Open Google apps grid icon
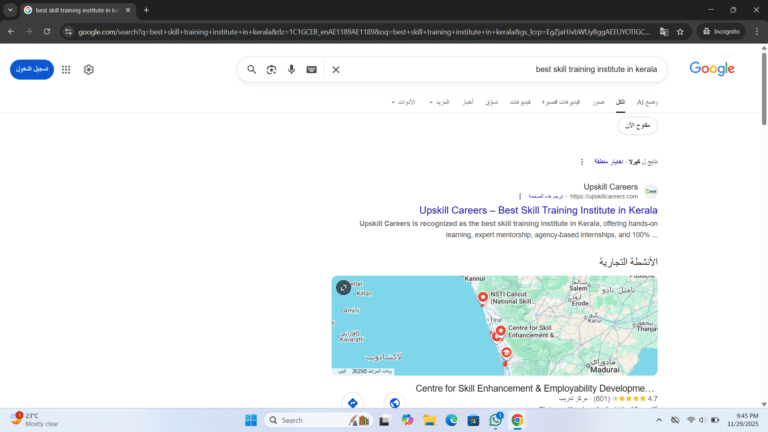The image size is (768, 432). pyautogui.click(x=66, y=70)
